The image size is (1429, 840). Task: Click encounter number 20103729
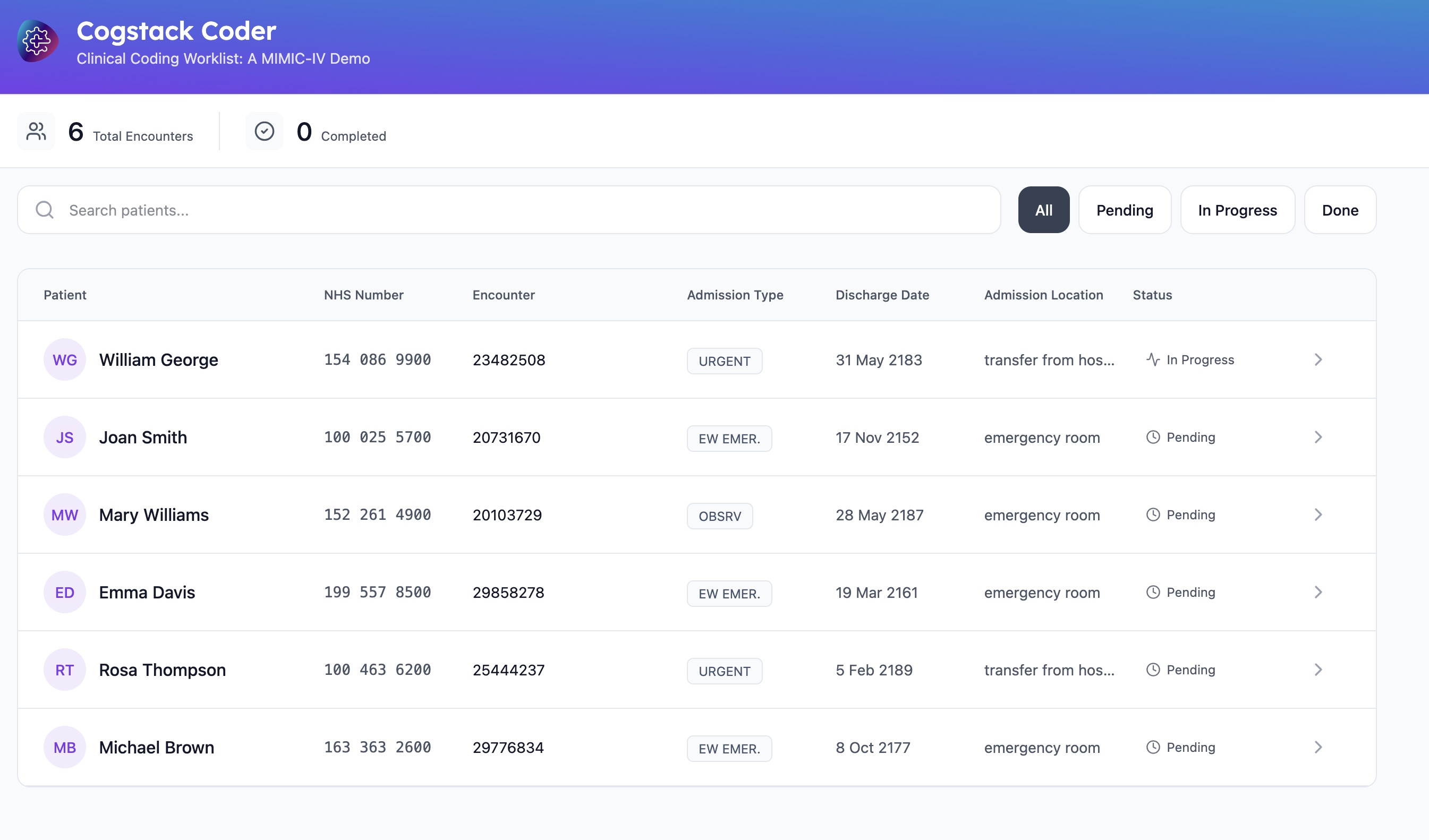(x=507, y=515)
